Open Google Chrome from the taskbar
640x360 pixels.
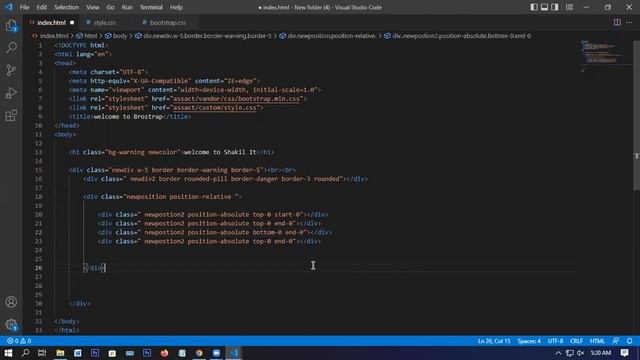(x=199, y=353)
